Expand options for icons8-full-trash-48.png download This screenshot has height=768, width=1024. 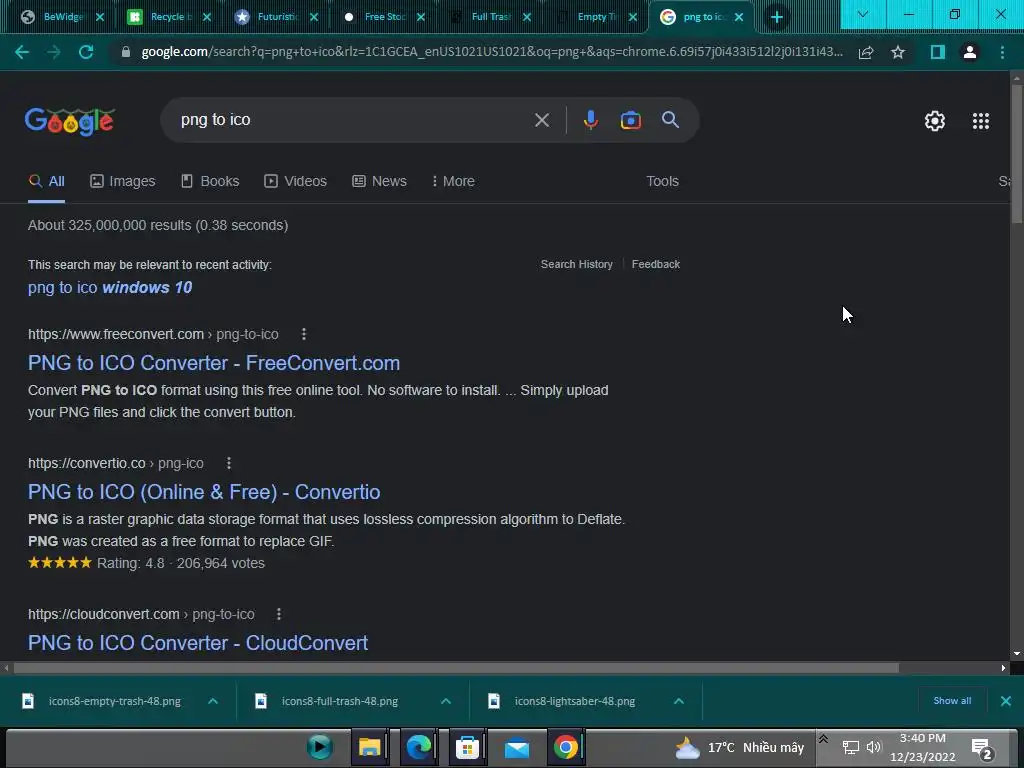pos(446,701)
